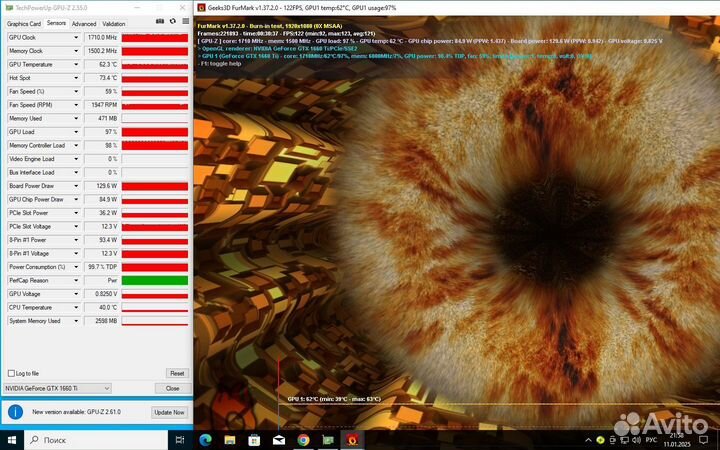The height and width of the screenshot is (450, 720).
Task: Open the Mail app from the taskbar
Action: [279, 440]
